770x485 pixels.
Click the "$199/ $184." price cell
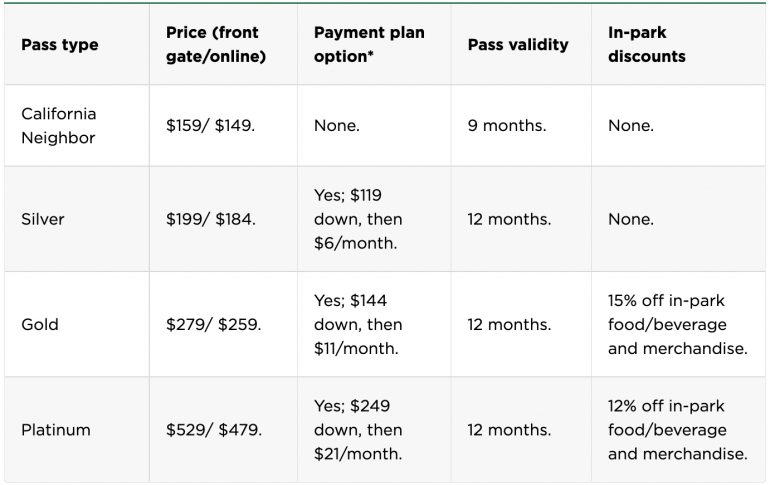(x=211, y=219)
